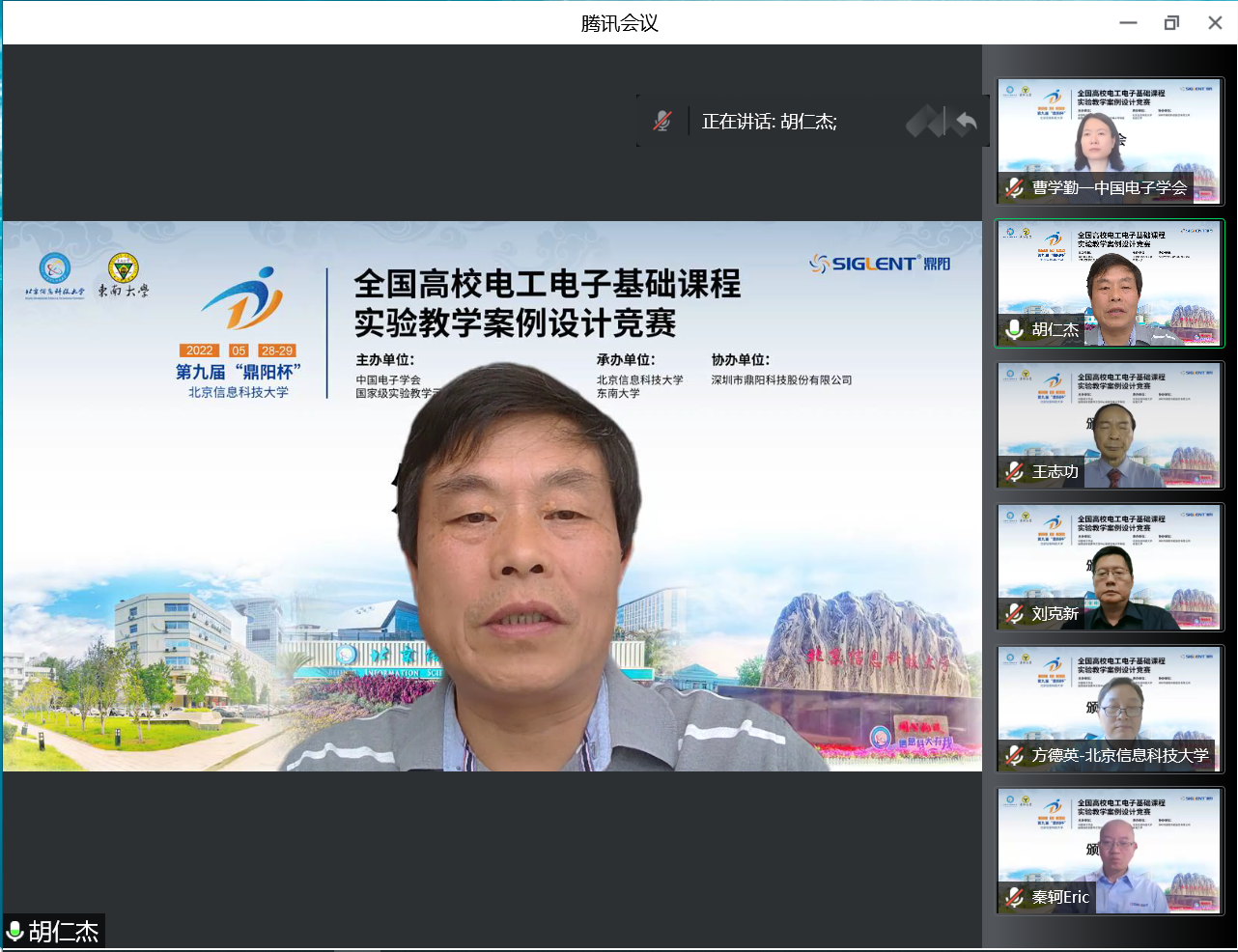Image resolution: width=1238 pixels, height=952 pixels.
Task: Close the 腾讯会议 window
Action: (1215, 23)
